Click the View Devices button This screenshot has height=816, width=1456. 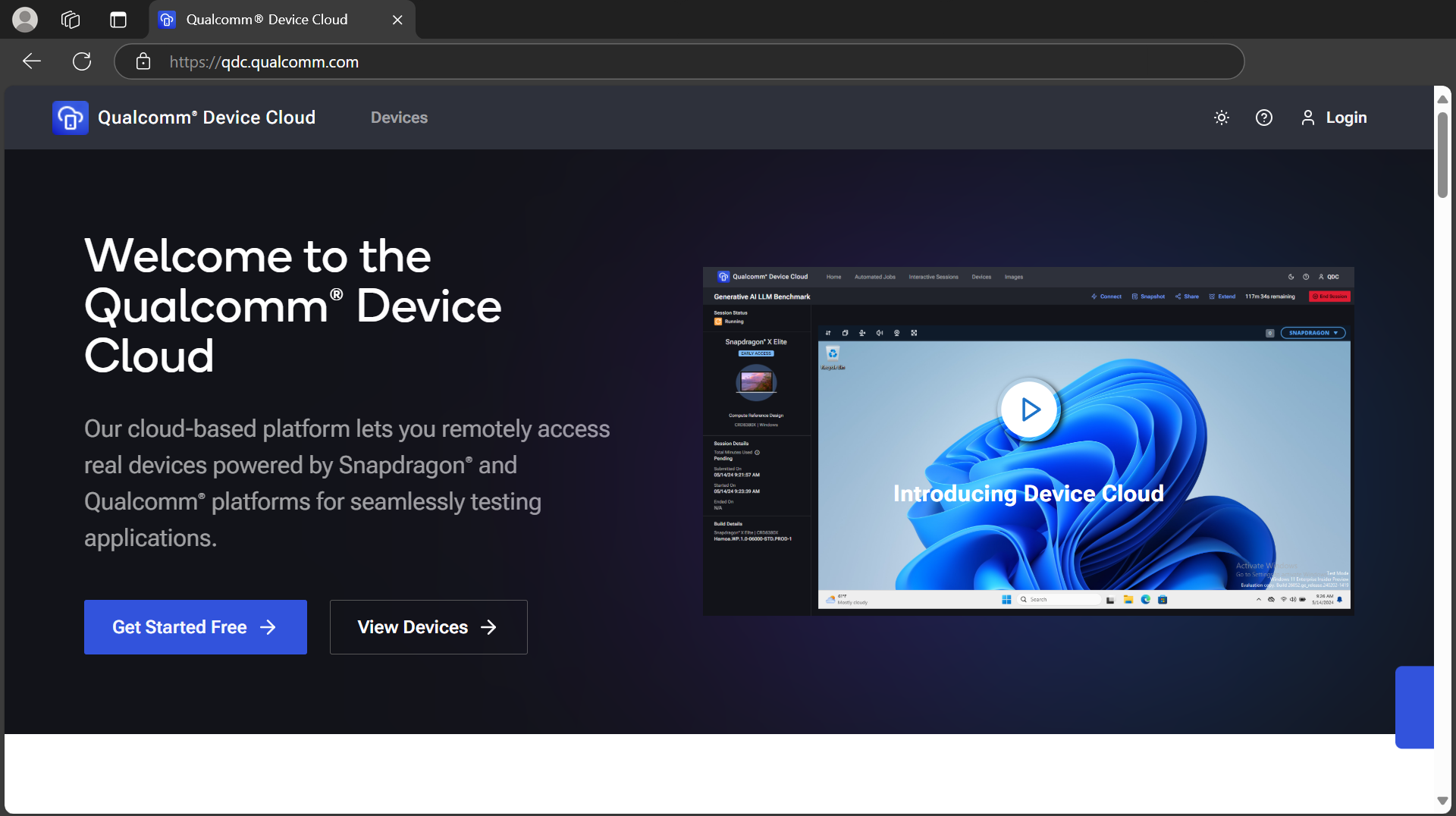428,627
